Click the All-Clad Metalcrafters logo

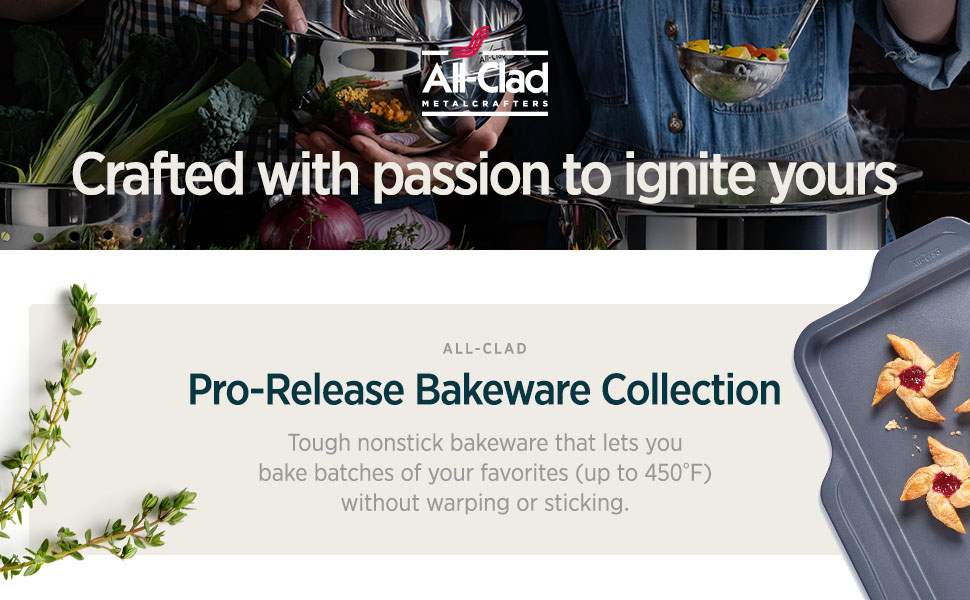pyautogui.click(x=484, y=71)
